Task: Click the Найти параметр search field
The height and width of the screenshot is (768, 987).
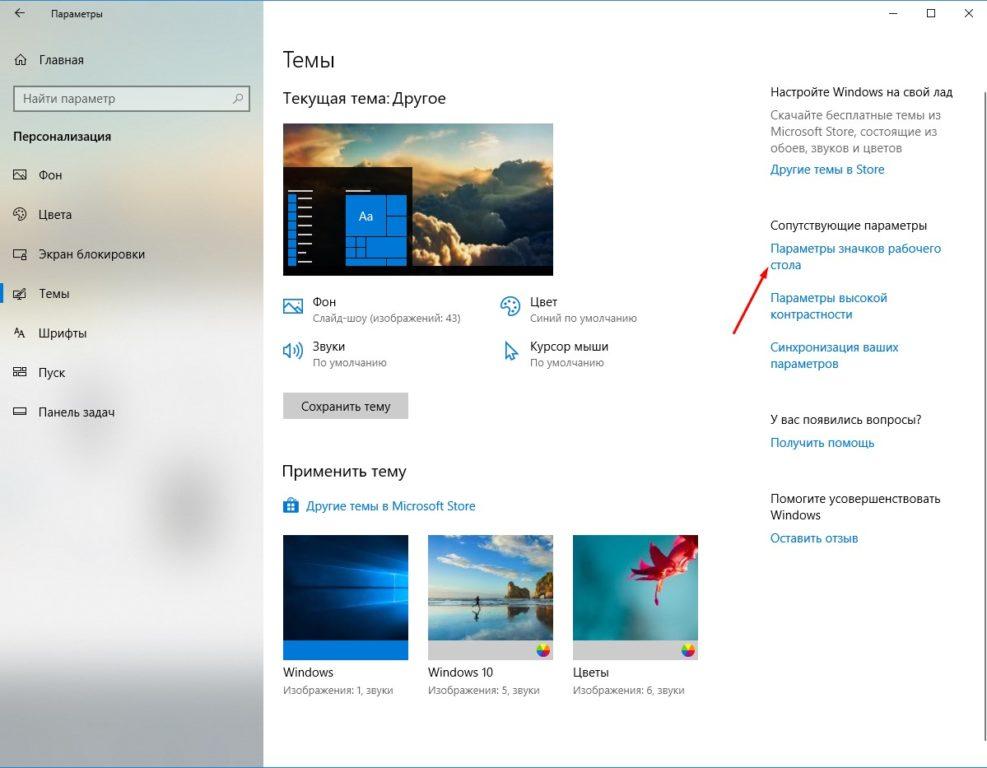Action: pyautogui.click(x=132, y=99)
